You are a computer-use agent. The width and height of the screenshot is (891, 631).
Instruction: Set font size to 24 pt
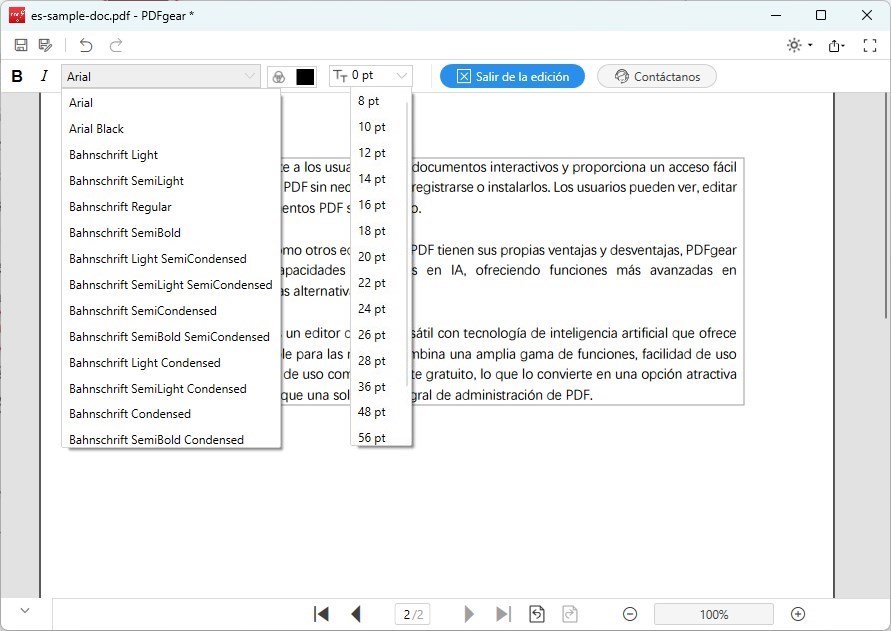point(378,309)
